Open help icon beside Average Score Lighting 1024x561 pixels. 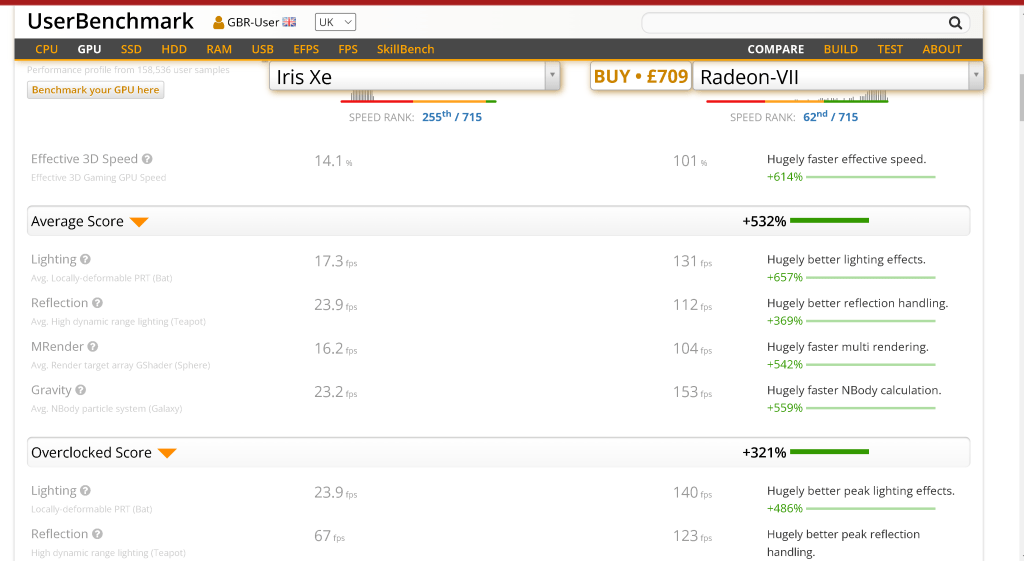tap(86, 259)
